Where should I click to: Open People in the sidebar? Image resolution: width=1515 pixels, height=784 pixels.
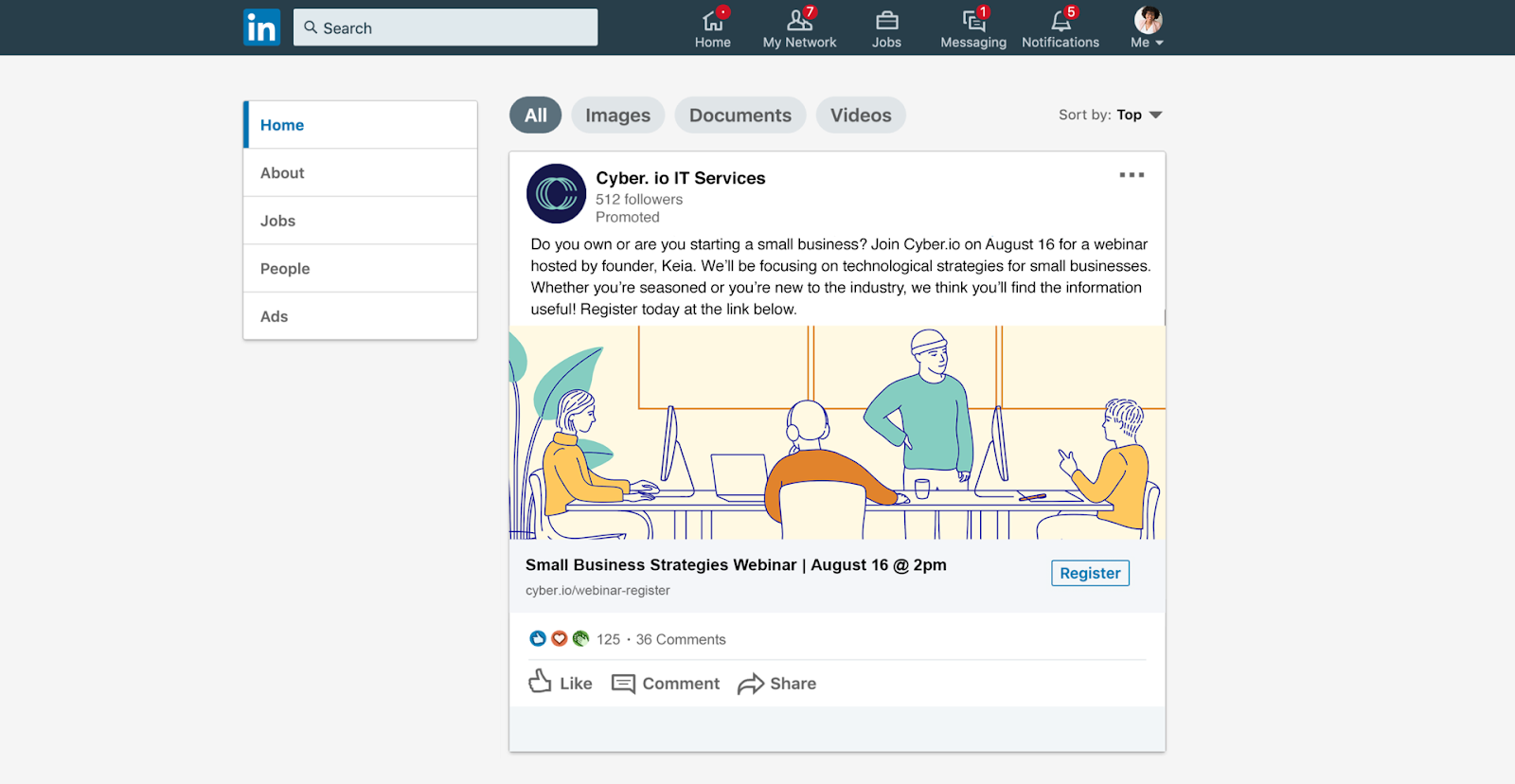360,269
